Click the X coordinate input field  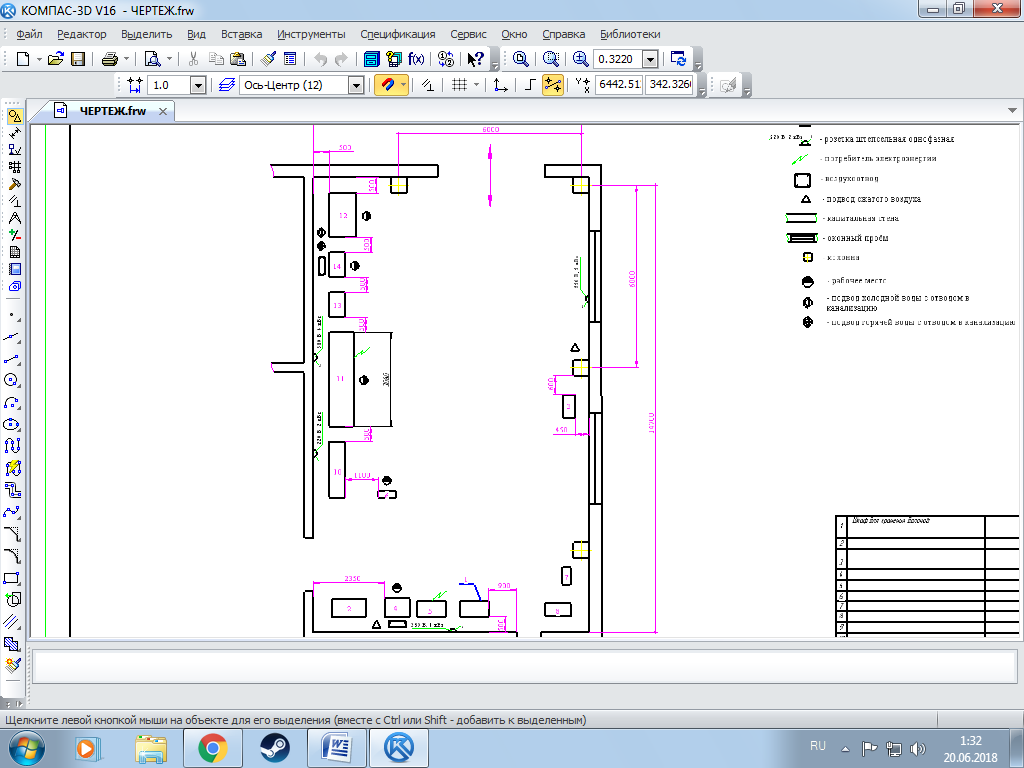coord(618,85)
